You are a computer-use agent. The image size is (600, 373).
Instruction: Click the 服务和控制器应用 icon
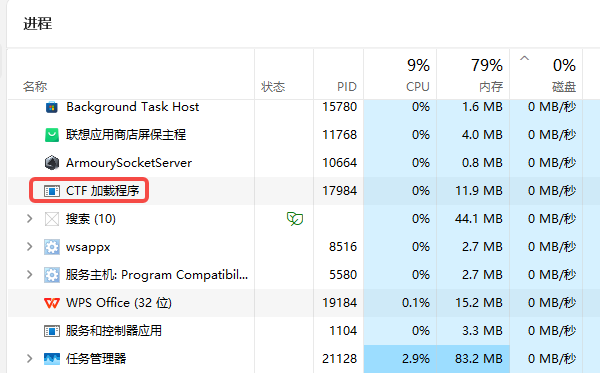pos(52,331)
